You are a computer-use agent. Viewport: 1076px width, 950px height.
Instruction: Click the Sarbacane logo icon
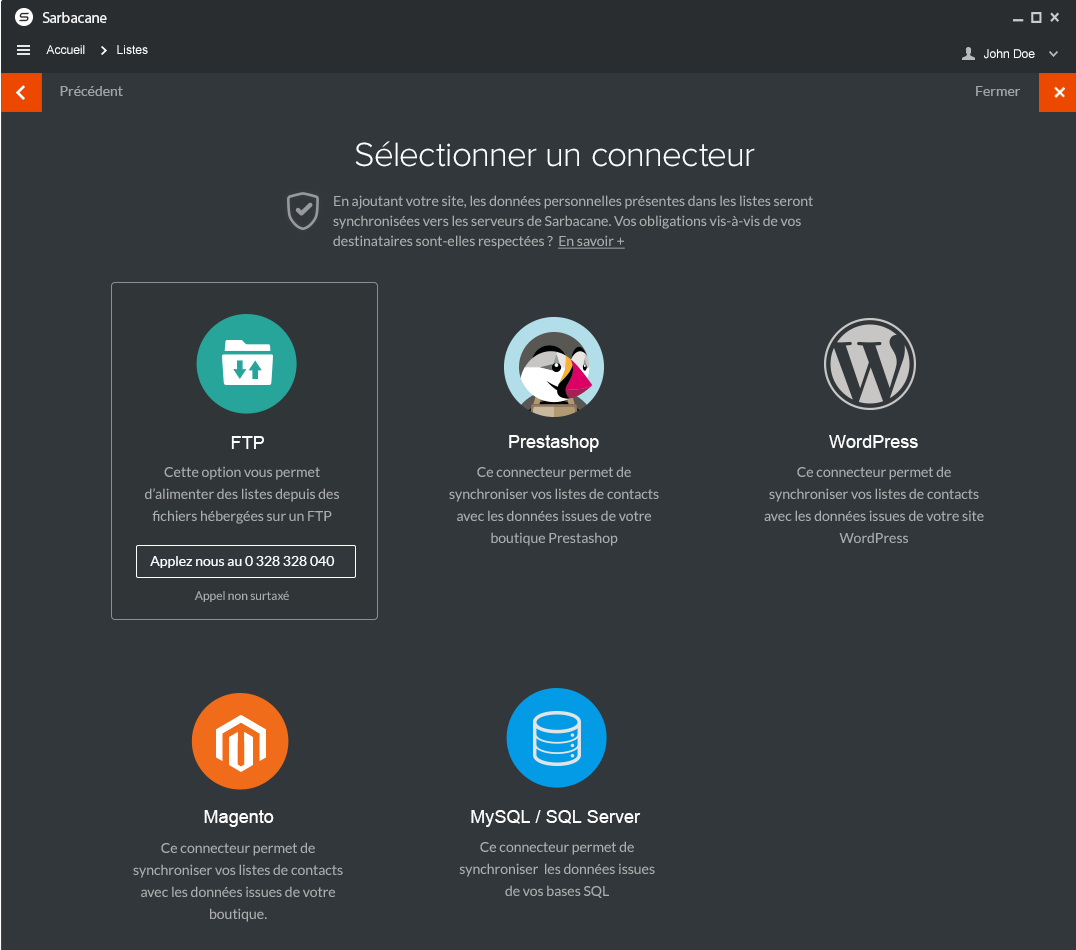pos(24,17)
